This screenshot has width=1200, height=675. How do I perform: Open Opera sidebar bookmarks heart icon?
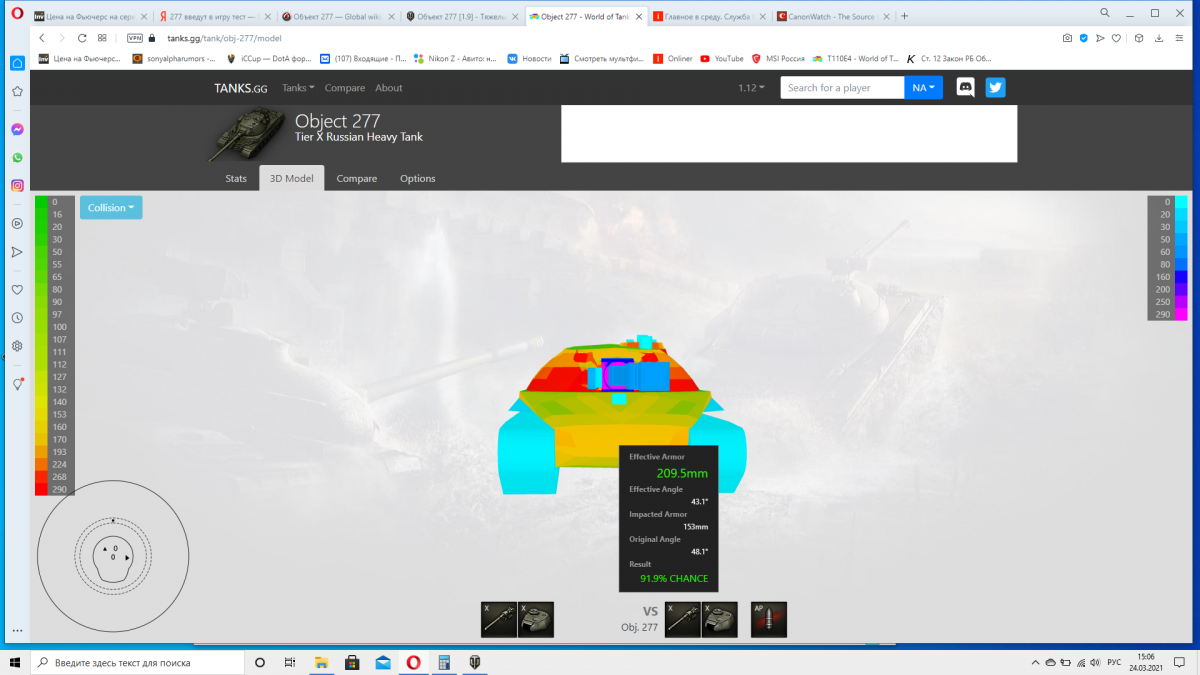coord(17,290)
